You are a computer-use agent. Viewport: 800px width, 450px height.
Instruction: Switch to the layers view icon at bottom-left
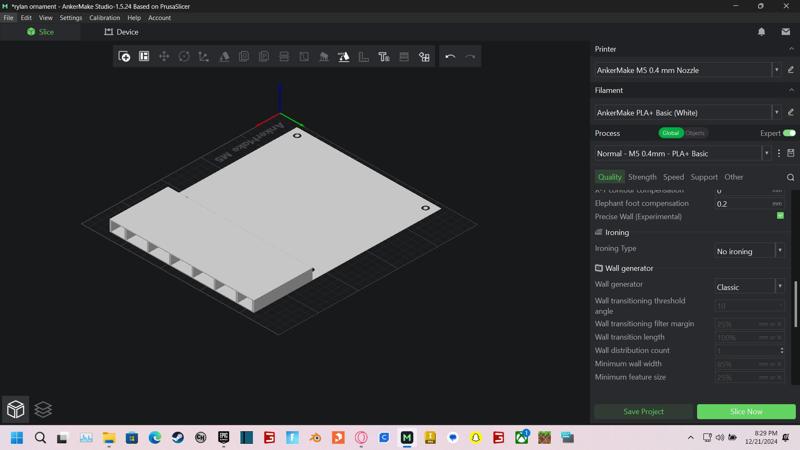pyautogui.click(x=43, y=409)
